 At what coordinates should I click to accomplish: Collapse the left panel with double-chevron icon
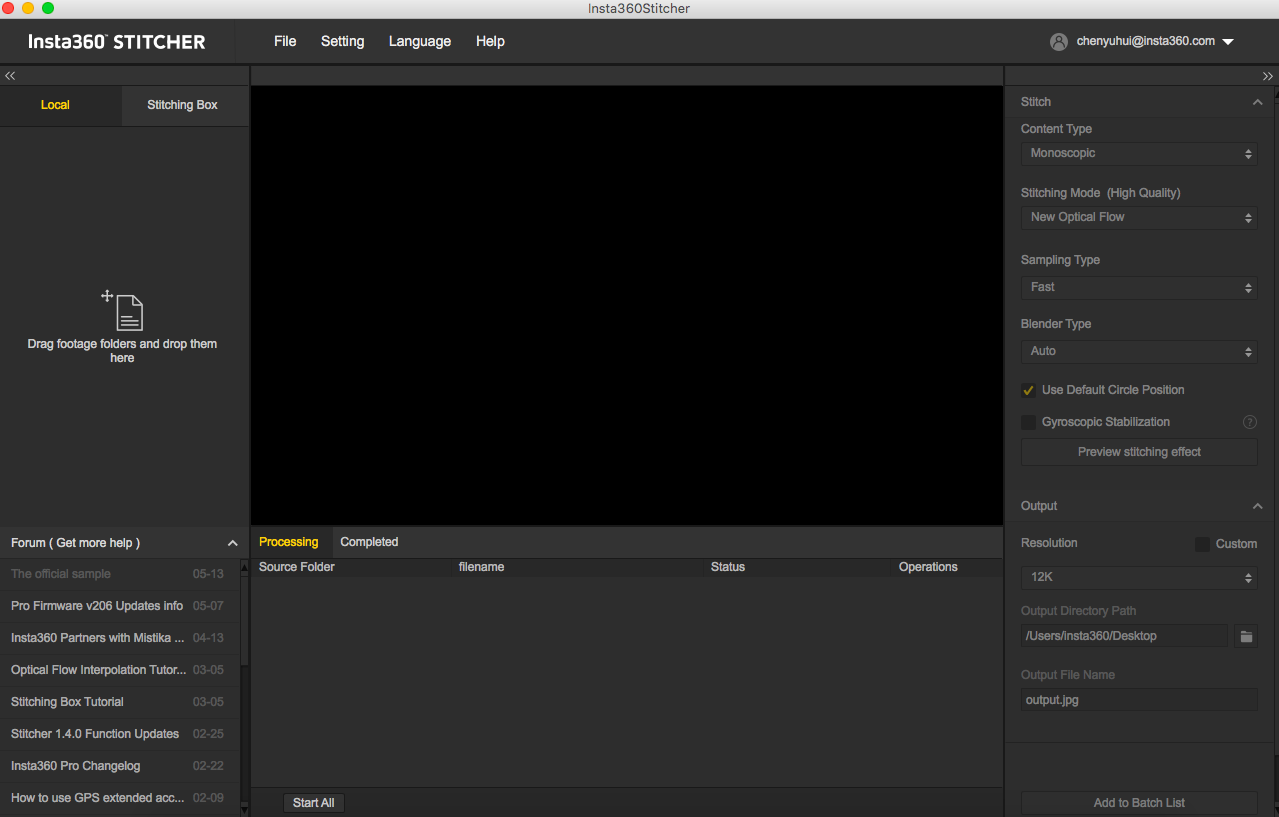pyautogui.click(x=10, y=76)
